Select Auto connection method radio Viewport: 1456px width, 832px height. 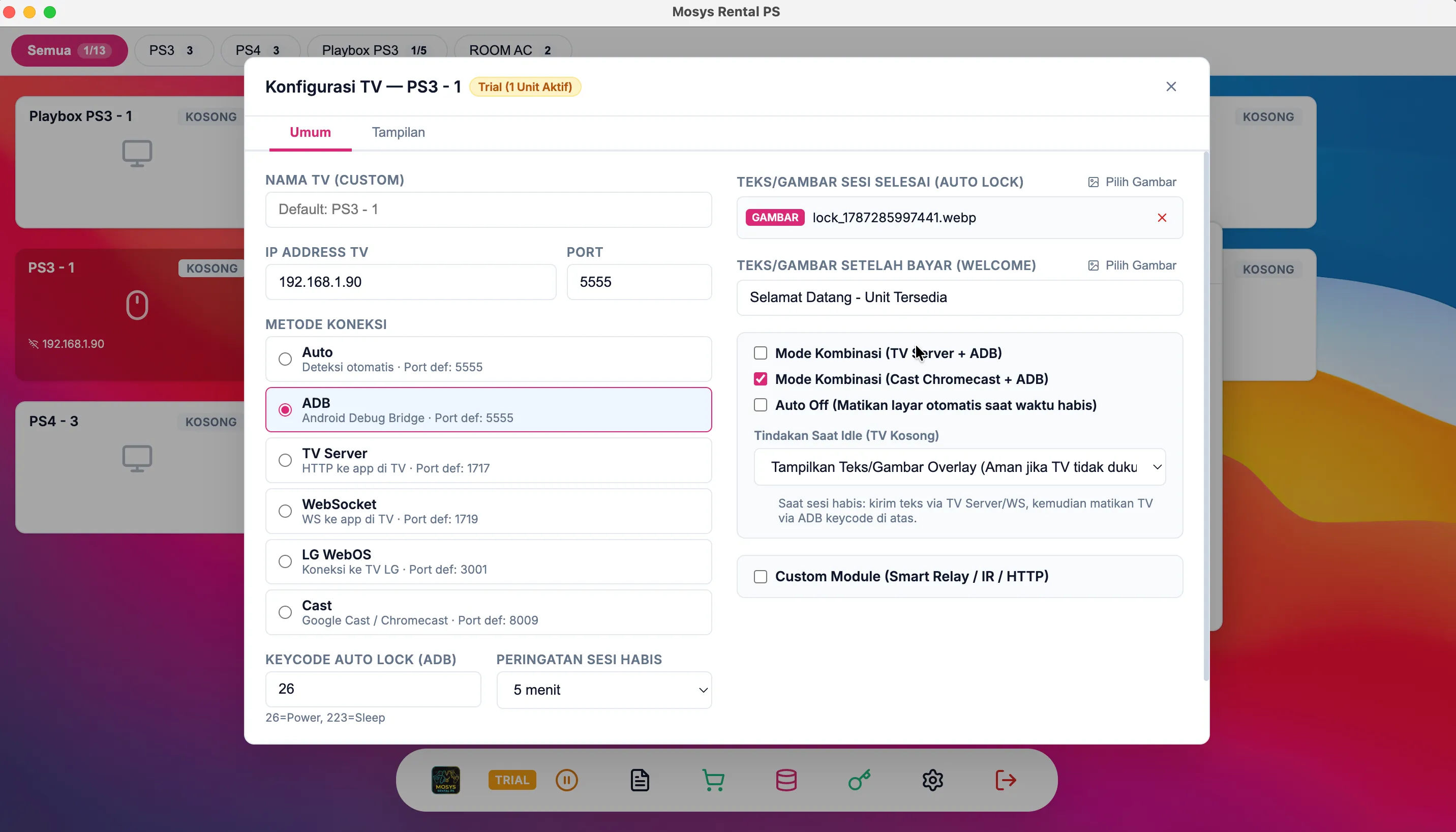[x=285, y=359]
